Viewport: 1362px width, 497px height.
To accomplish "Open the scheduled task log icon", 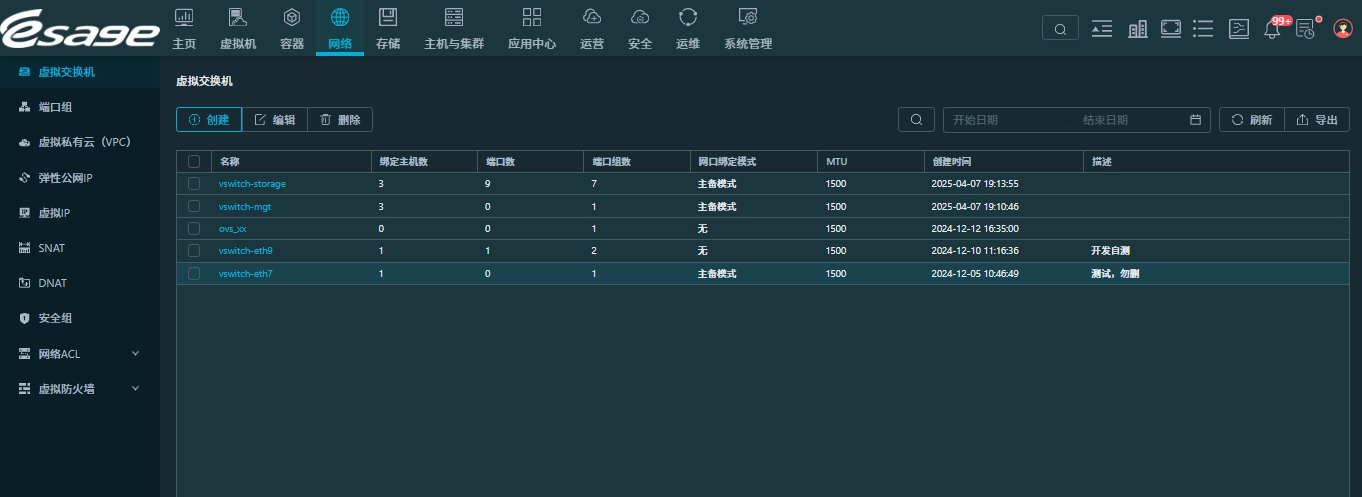I will click(x=1306, y=28).
